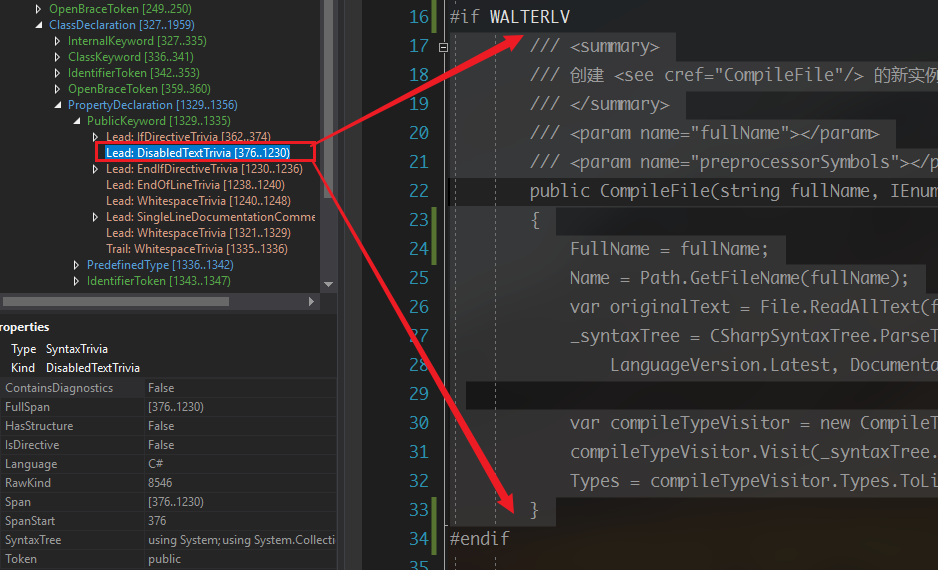Expand the IdentifierToken [1343..1347) node
The height and width of the screenshot is (570, 938).
click(x=77, y=281)
